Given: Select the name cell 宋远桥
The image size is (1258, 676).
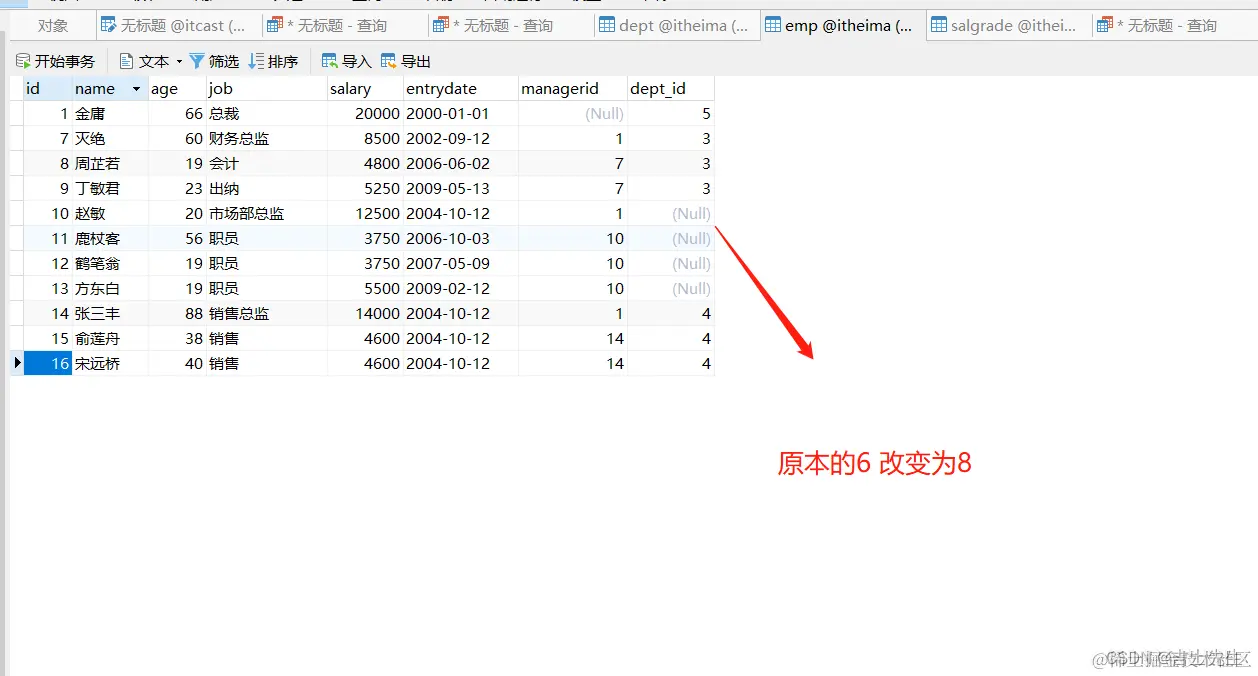Looking at the screenshot, I should click(110, 364).
